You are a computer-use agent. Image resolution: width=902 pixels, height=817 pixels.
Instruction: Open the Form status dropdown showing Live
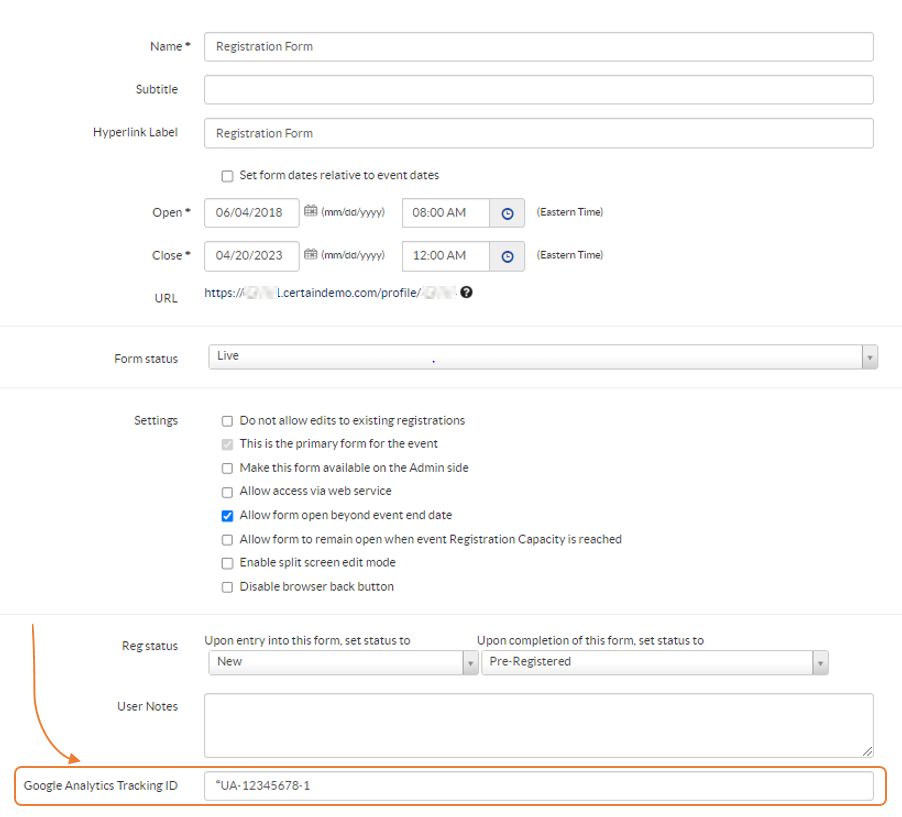pyautogui.click(x=542, y=357)
